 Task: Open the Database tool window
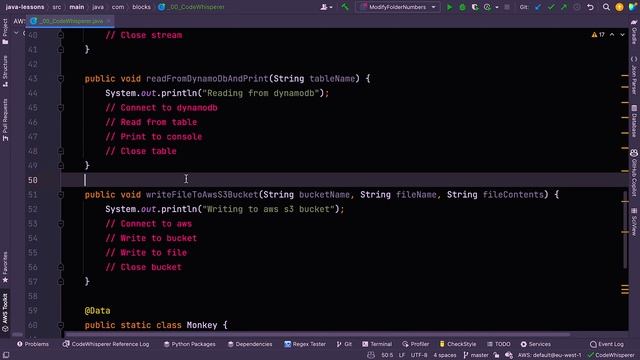(x=634, y=121)
